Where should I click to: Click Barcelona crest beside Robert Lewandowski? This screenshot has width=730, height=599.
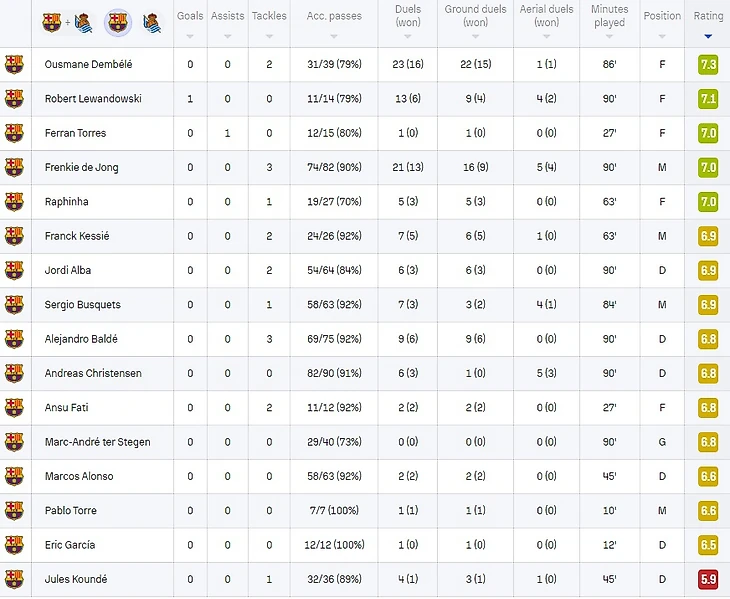14,99
